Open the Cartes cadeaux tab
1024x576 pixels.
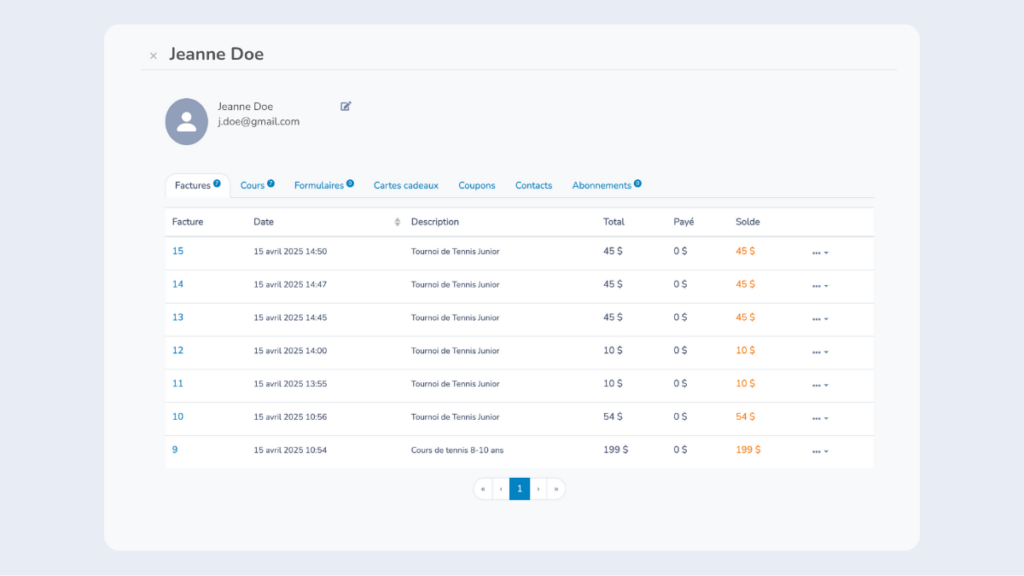click(406, 186)
